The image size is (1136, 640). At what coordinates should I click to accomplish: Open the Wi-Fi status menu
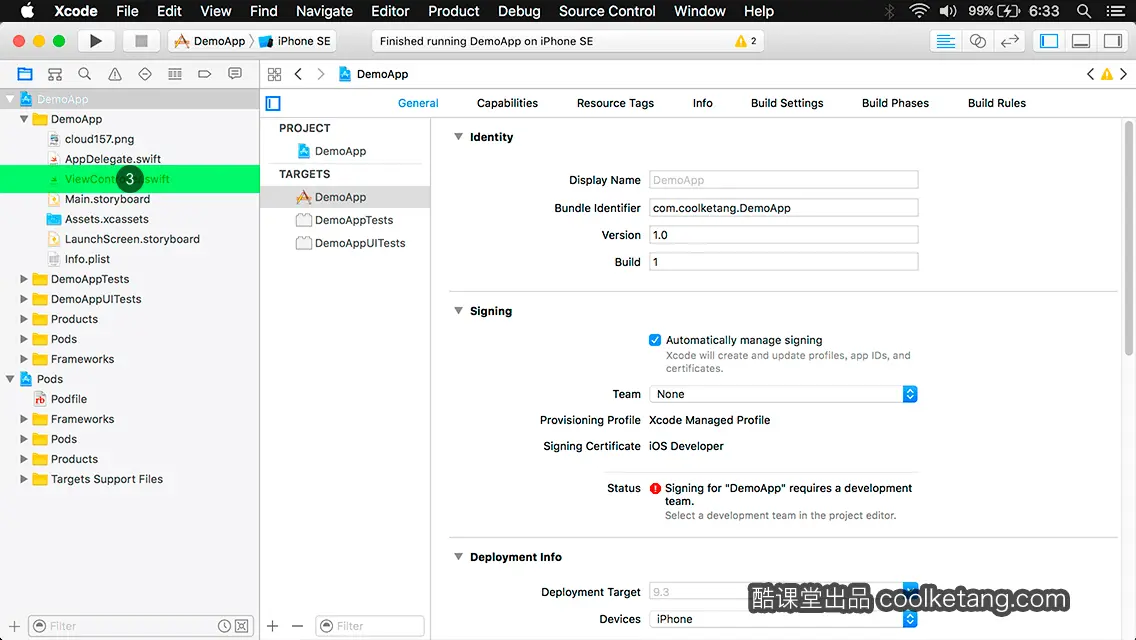tap(919, 11)
